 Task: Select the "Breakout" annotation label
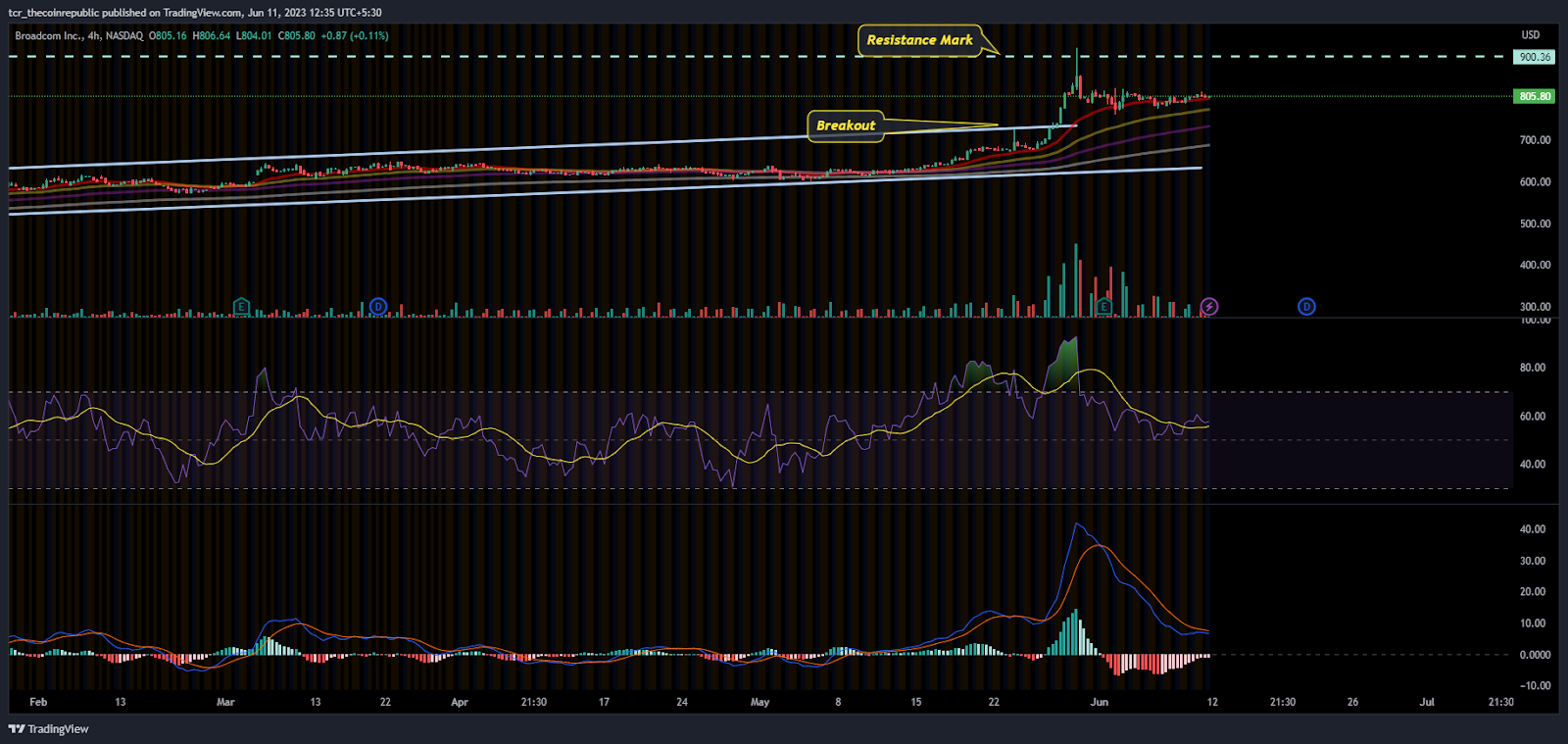(846, 125)
